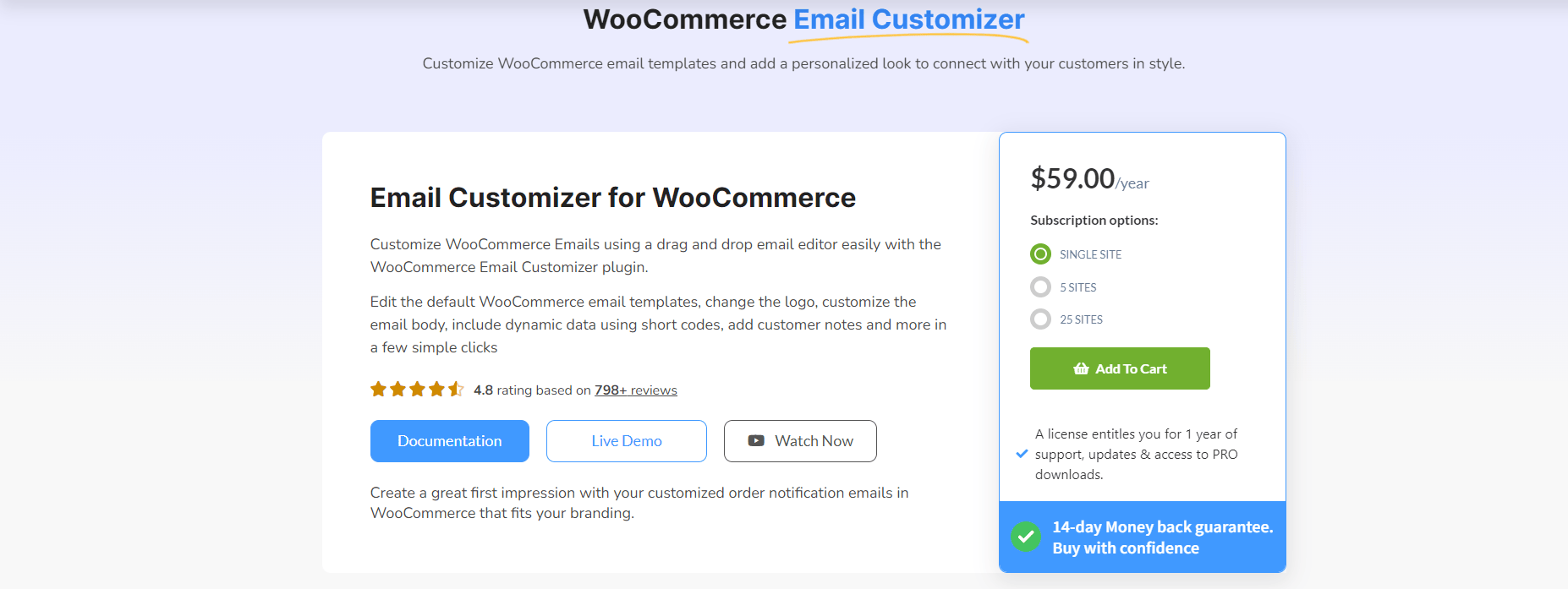Click the selected green radio indicator icon
This screenshot has width=1568, height=589.
[1040, 254]
